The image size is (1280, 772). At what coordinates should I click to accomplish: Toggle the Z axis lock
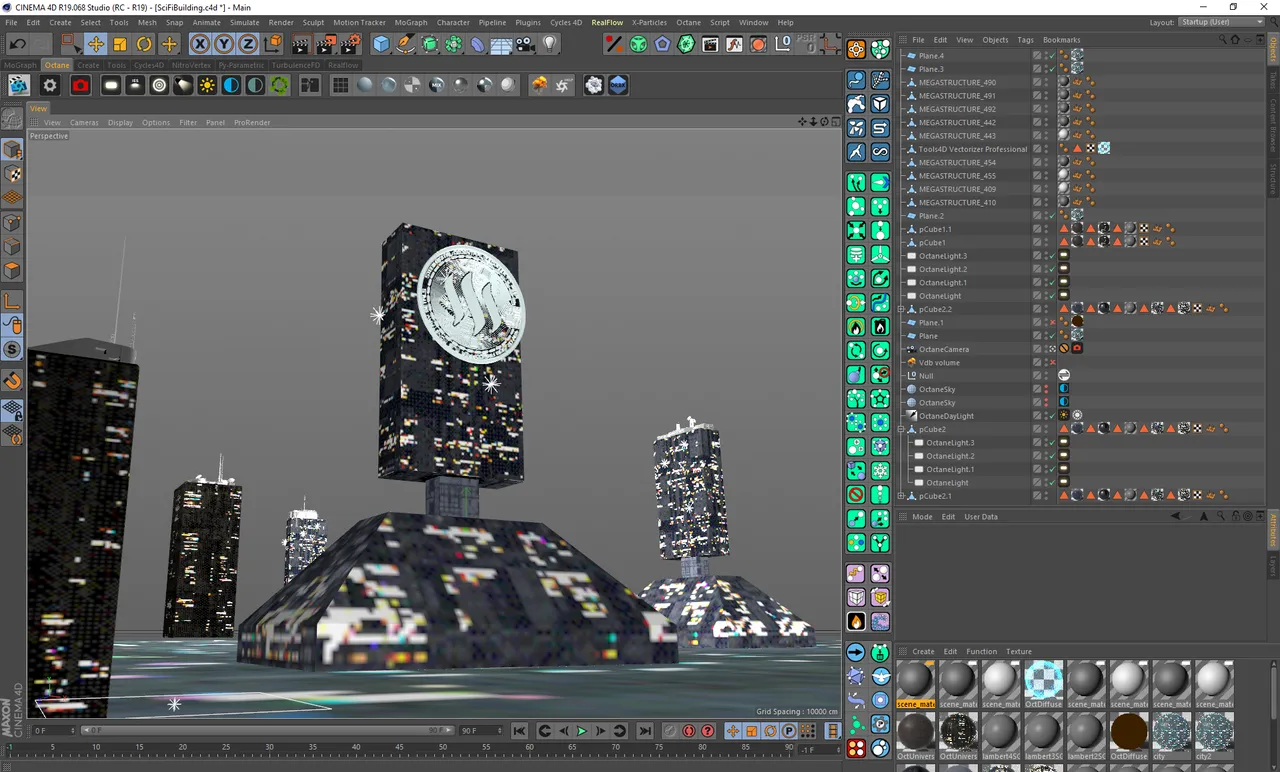(x=248, y=44)
